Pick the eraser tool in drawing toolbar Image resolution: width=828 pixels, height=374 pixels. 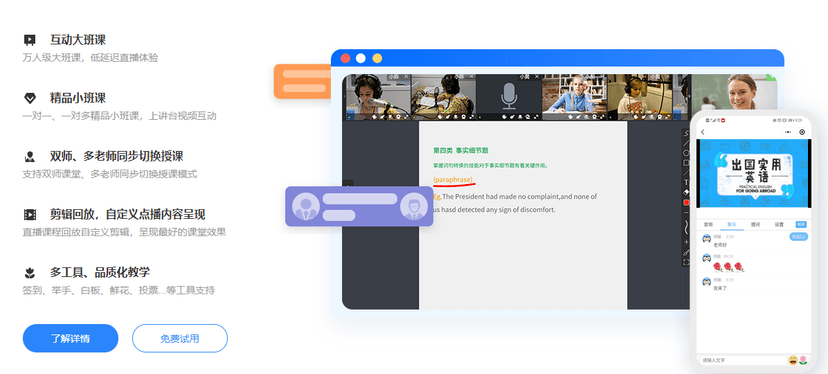[686, 192]
